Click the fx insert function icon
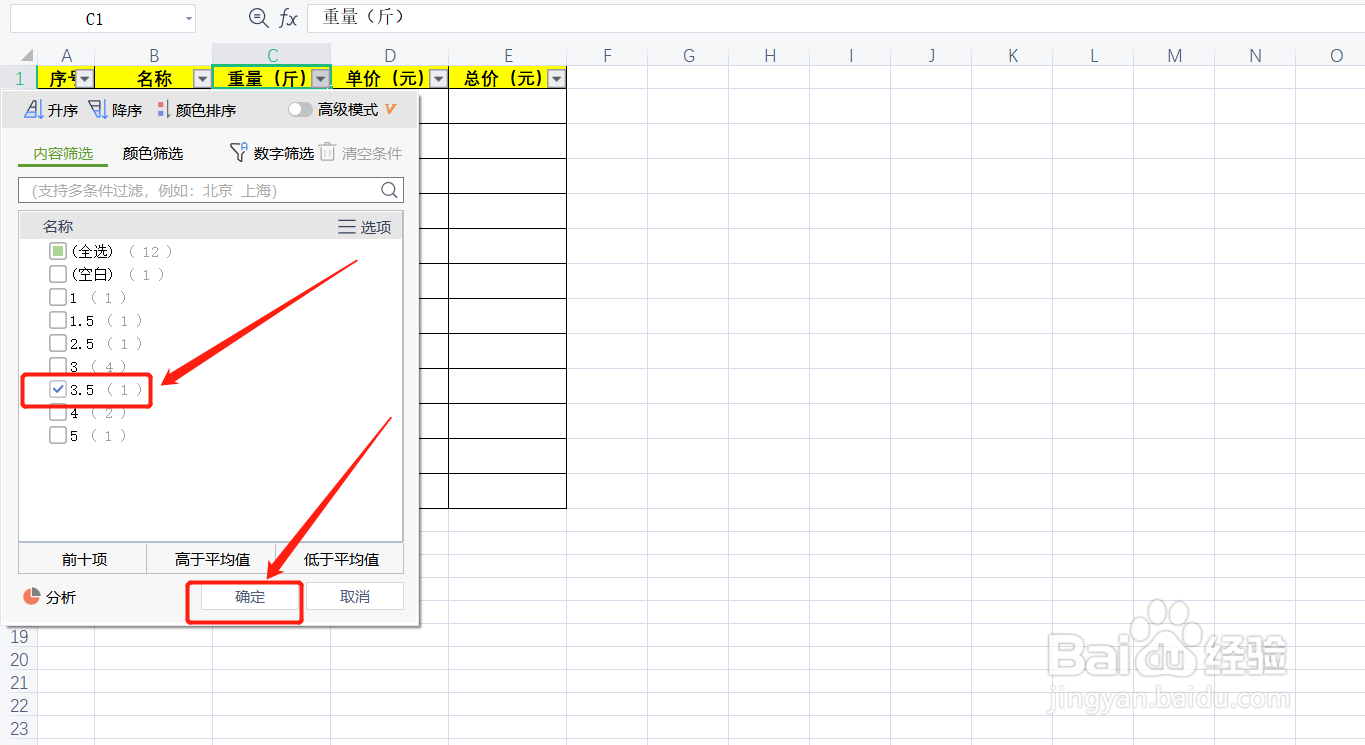The height and width of the screenshot is (745, 1365). (x=288, y=17)
